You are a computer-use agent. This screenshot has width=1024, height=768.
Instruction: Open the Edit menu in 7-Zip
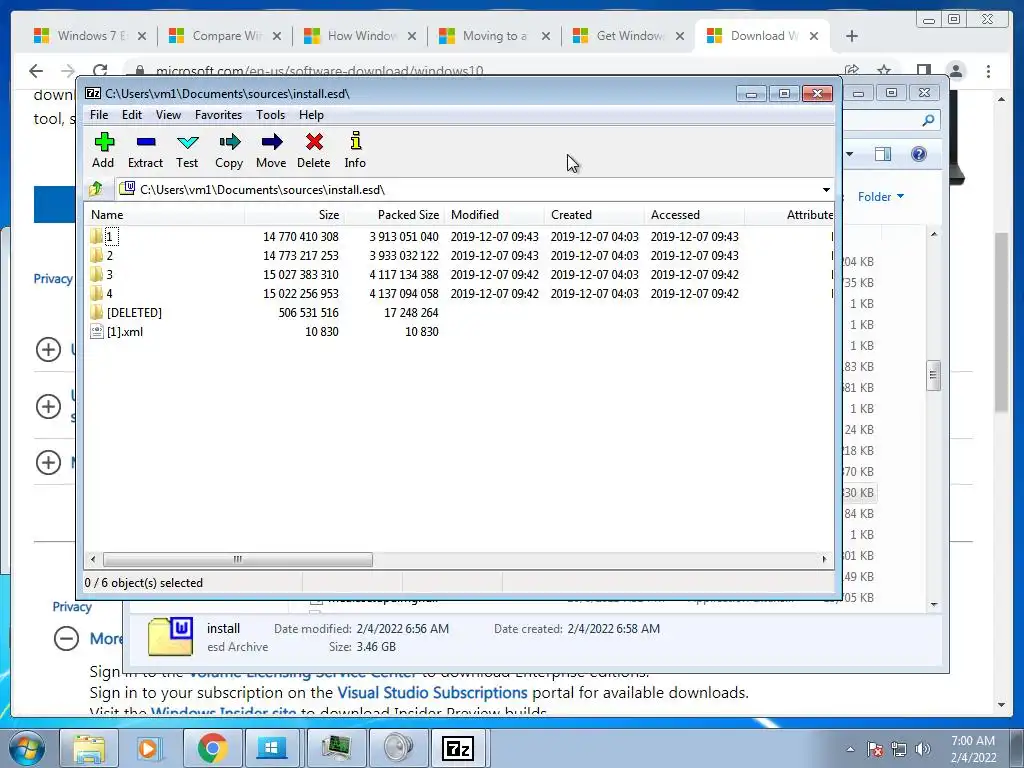tap(132, 115)
